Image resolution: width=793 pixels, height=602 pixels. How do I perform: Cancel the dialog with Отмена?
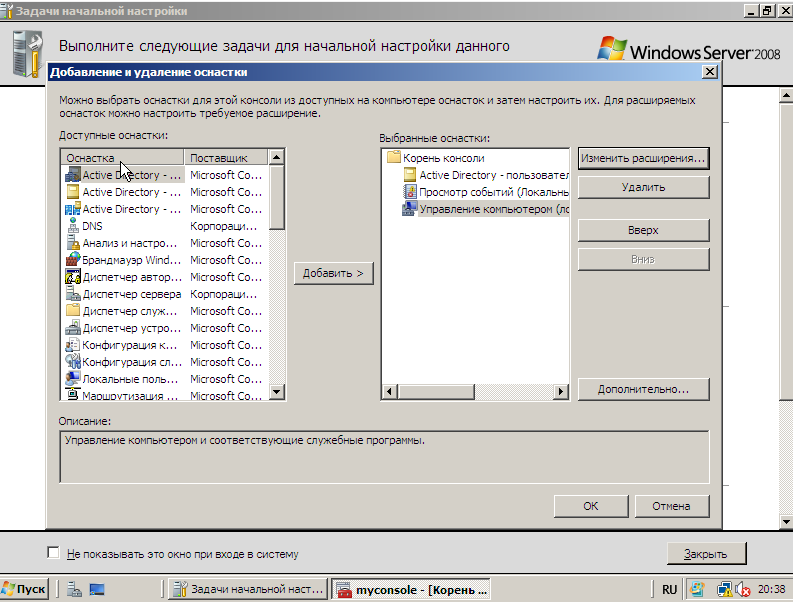(x=672, y=506)
